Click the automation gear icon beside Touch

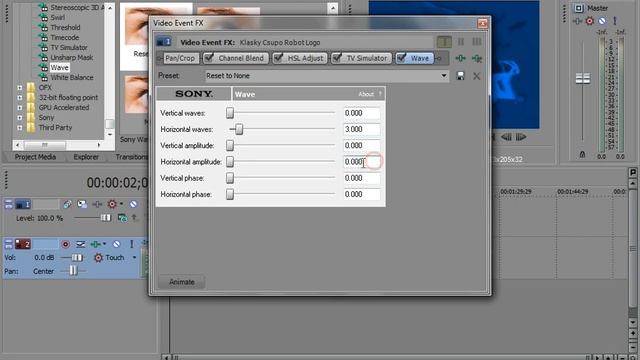98,258
